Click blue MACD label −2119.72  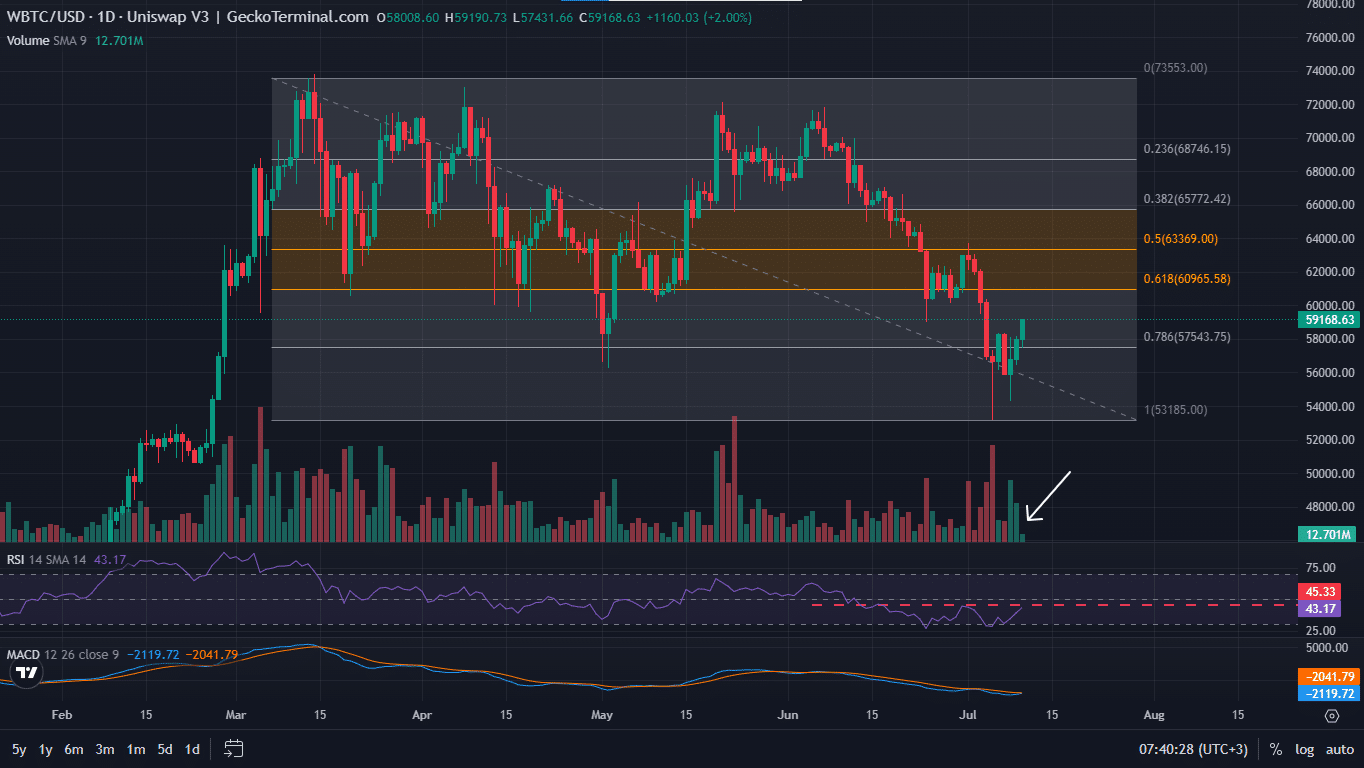click(1328, 693)
